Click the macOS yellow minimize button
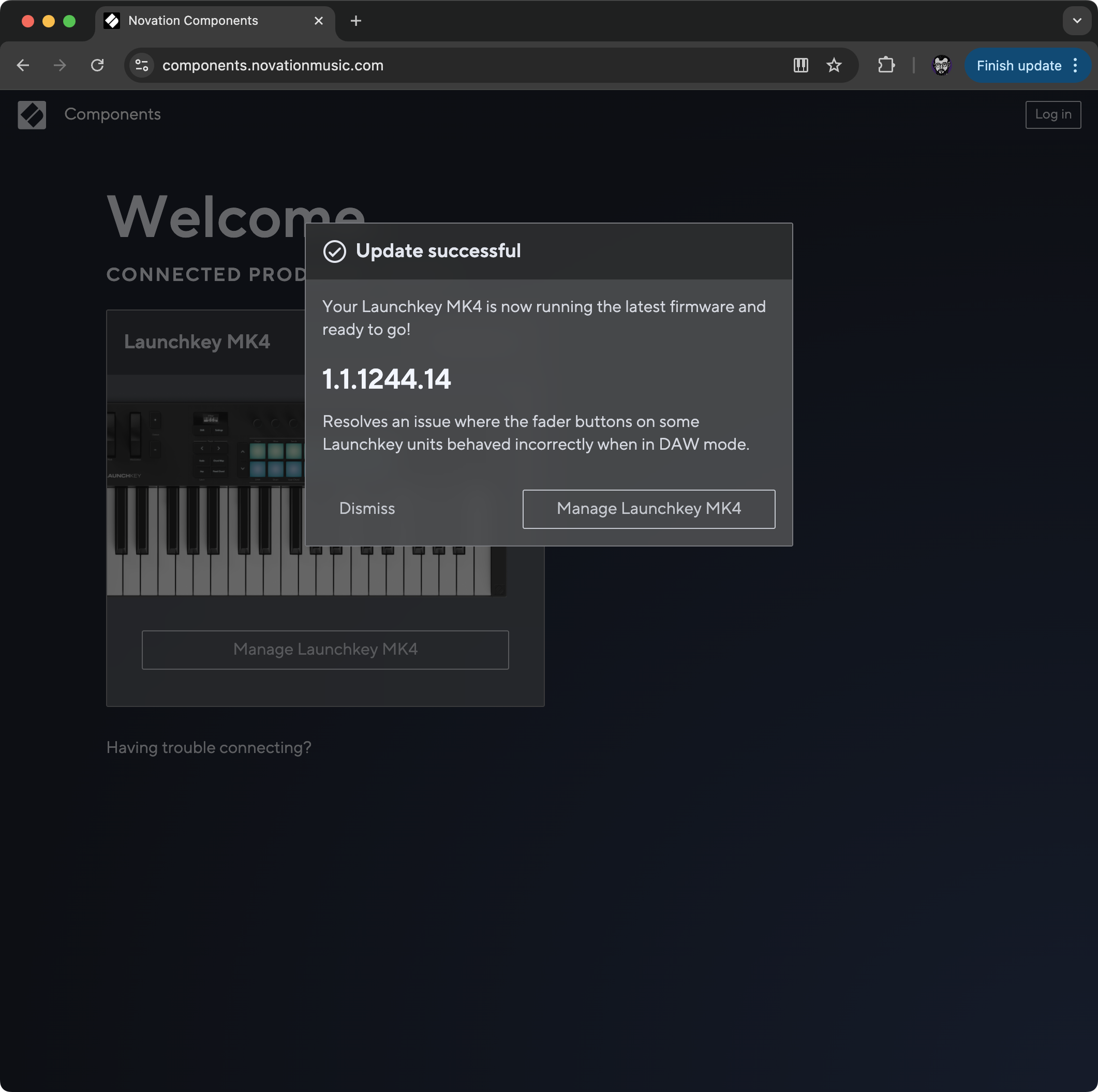 (x=48, y=21)
